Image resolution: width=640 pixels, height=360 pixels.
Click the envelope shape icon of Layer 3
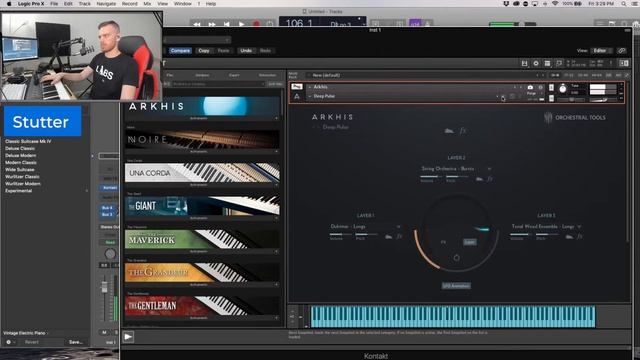coord(569,236)
